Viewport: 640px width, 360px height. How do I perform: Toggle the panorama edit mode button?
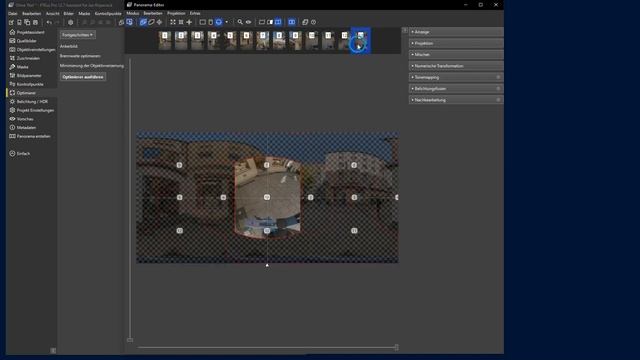point(143,22)
